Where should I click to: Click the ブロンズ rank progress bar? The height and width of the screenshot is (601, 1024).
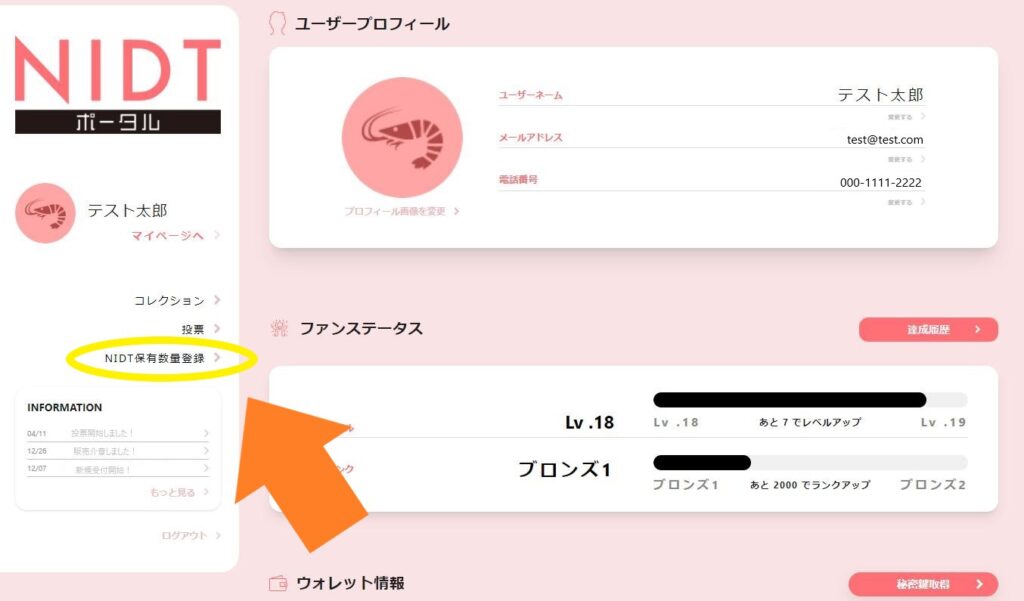[810, 463]
